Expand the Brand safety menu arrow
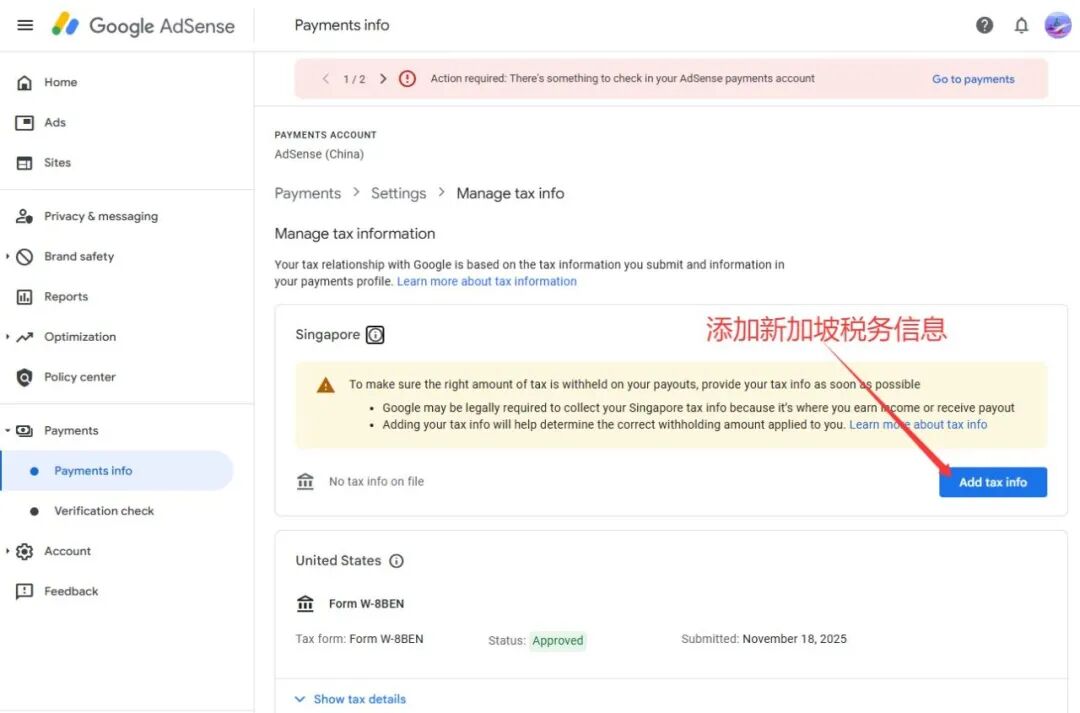The height and width of the screenshot is (713, 1080). point(8,256)
